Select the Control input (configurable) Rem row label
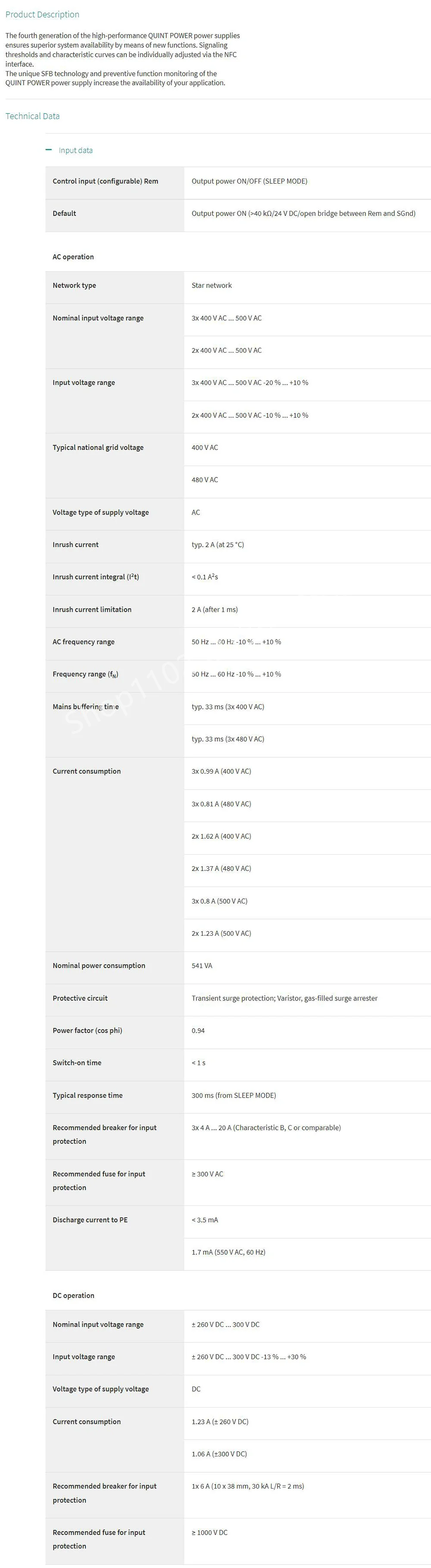The height and width of the screenshot is (1568, 431). 105,182
